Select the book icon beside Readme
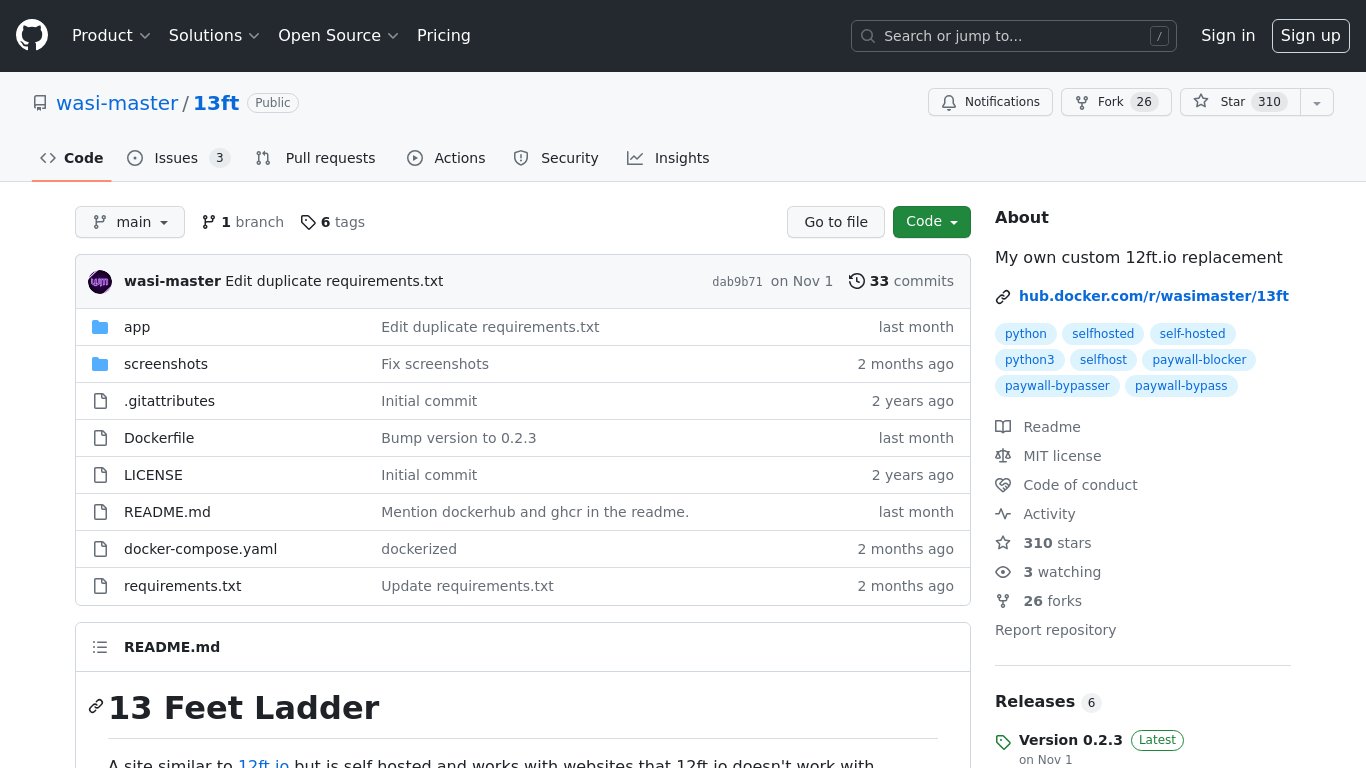Screen dimensions: 1366x768 [1003, 427]
